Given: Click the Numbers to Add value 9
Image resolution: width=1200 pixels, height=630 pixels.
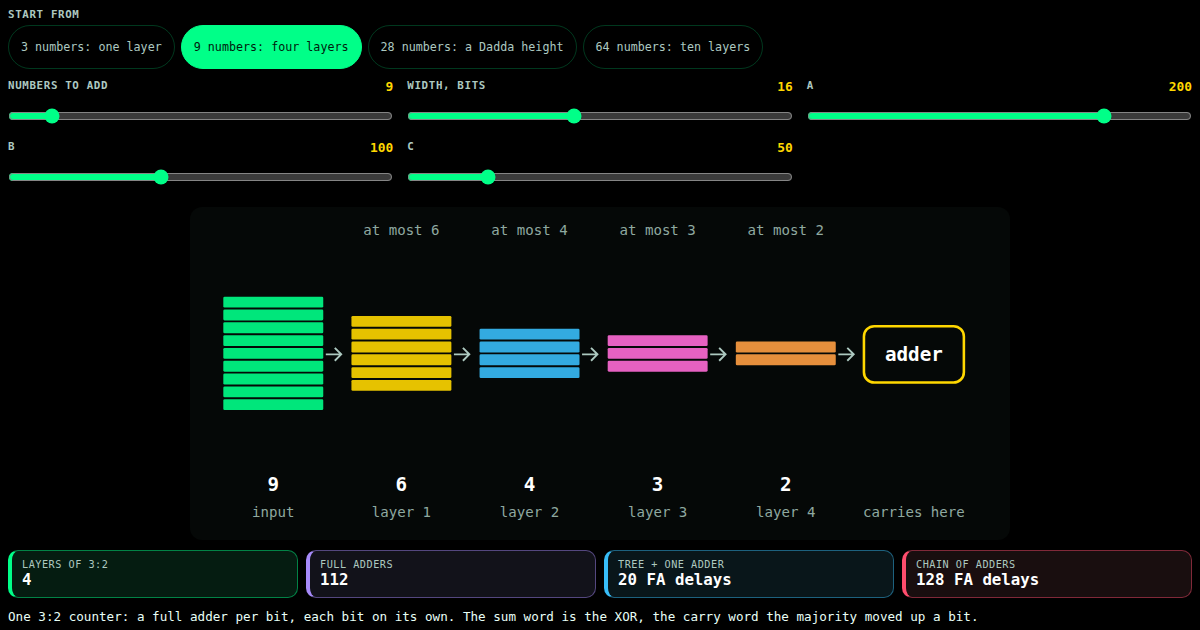Looking at the screenshot, I should (x=389, y=87).
